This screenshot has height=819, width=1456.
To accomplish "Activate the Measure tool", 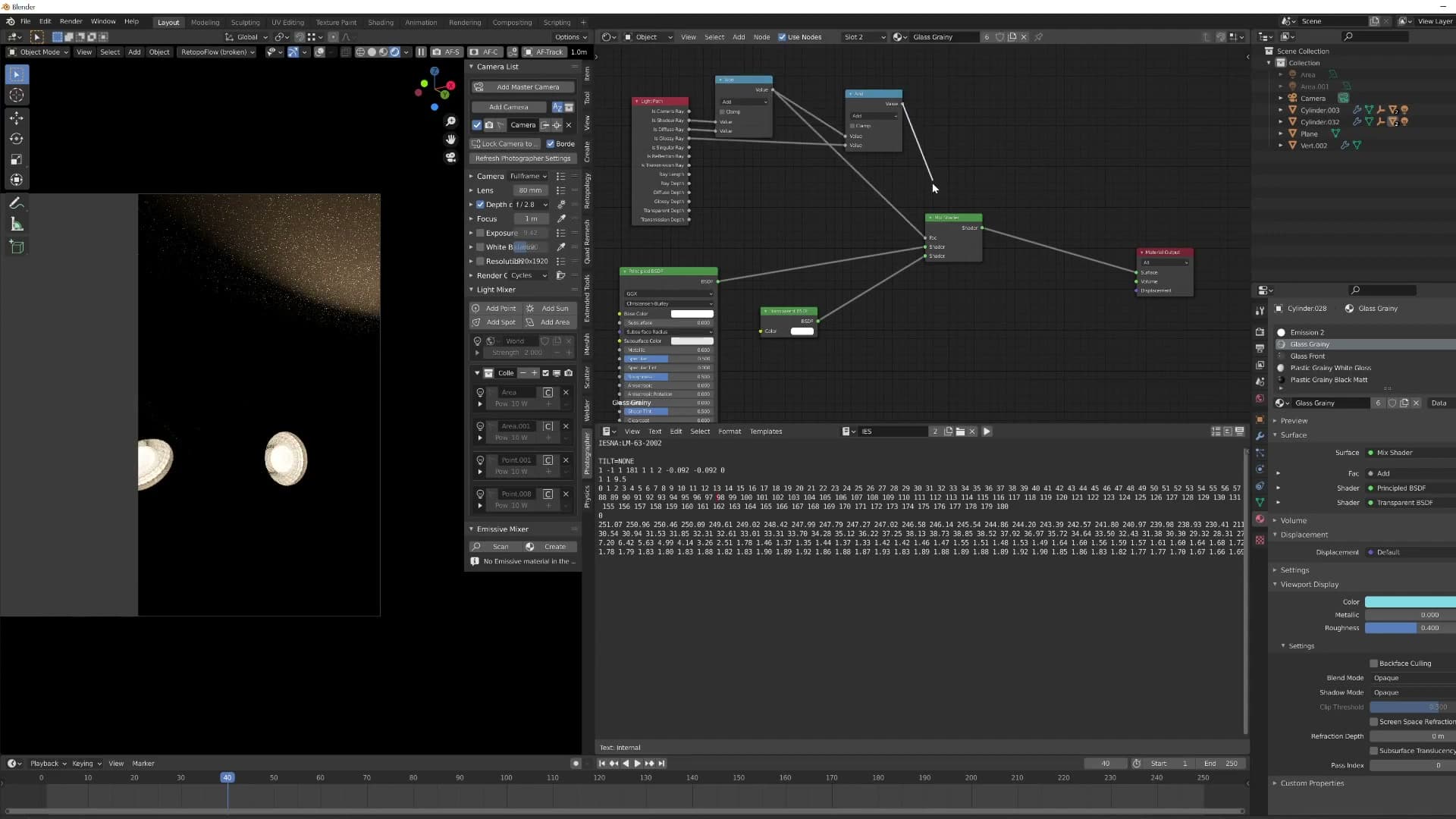I will pyautogui.click(x=17, y=224).
